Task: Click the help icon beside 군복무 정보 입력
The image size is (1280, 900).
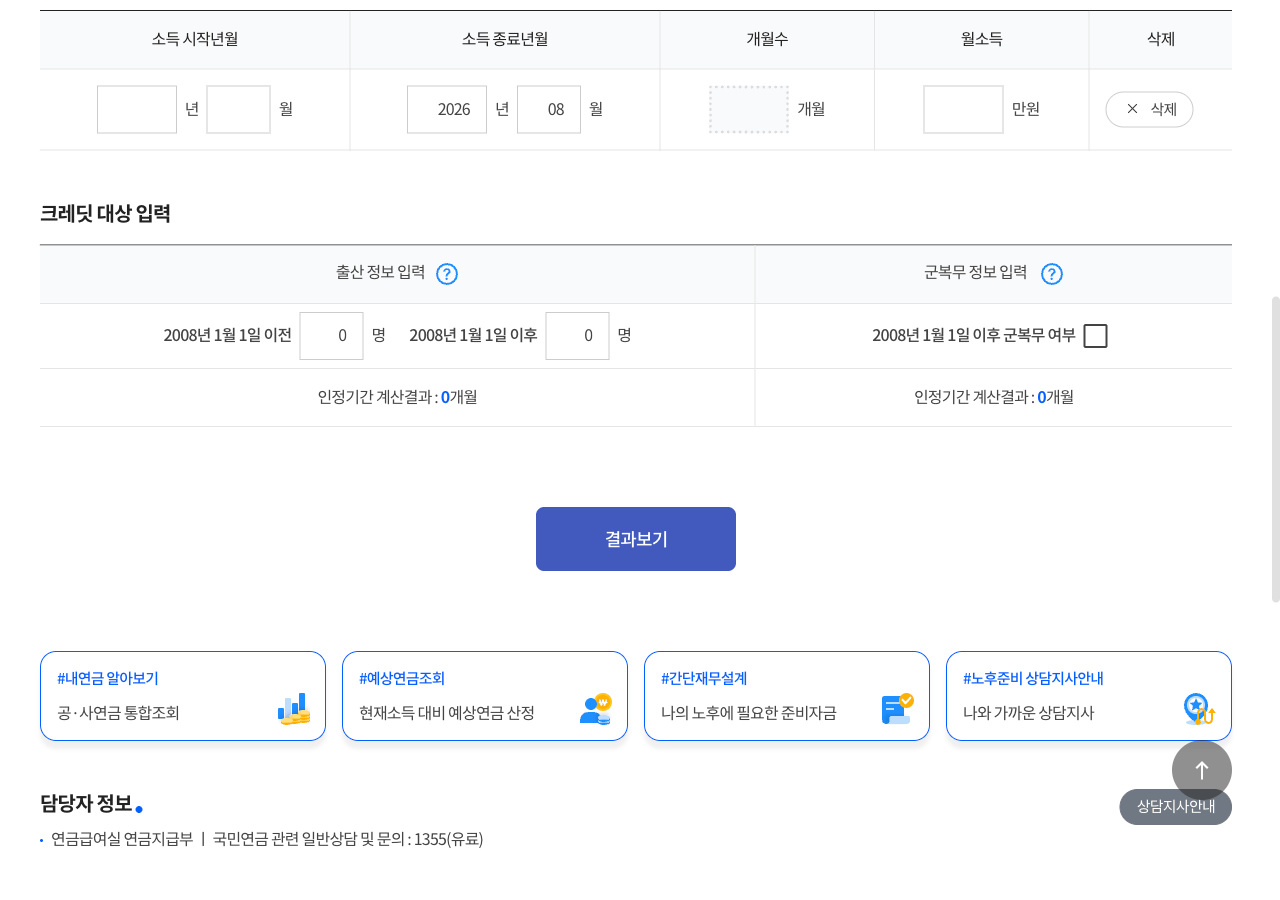Action: [1052, 274]
